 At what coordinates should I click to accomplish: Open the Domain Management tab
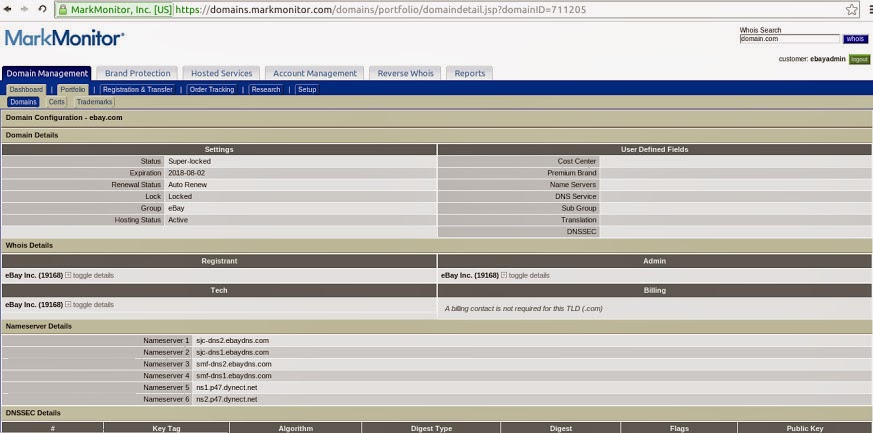coord(47,73)
